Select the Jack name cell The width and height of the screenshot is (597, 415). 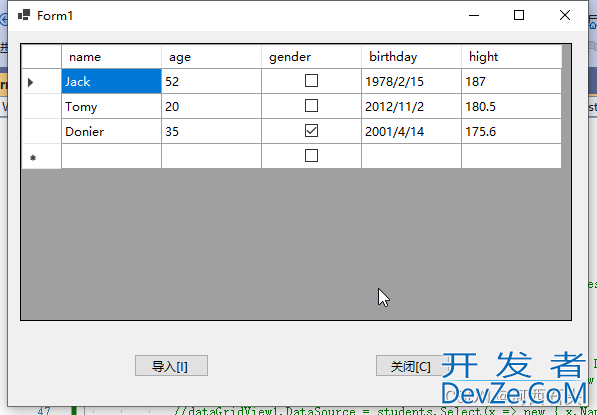tap(111, 81)
